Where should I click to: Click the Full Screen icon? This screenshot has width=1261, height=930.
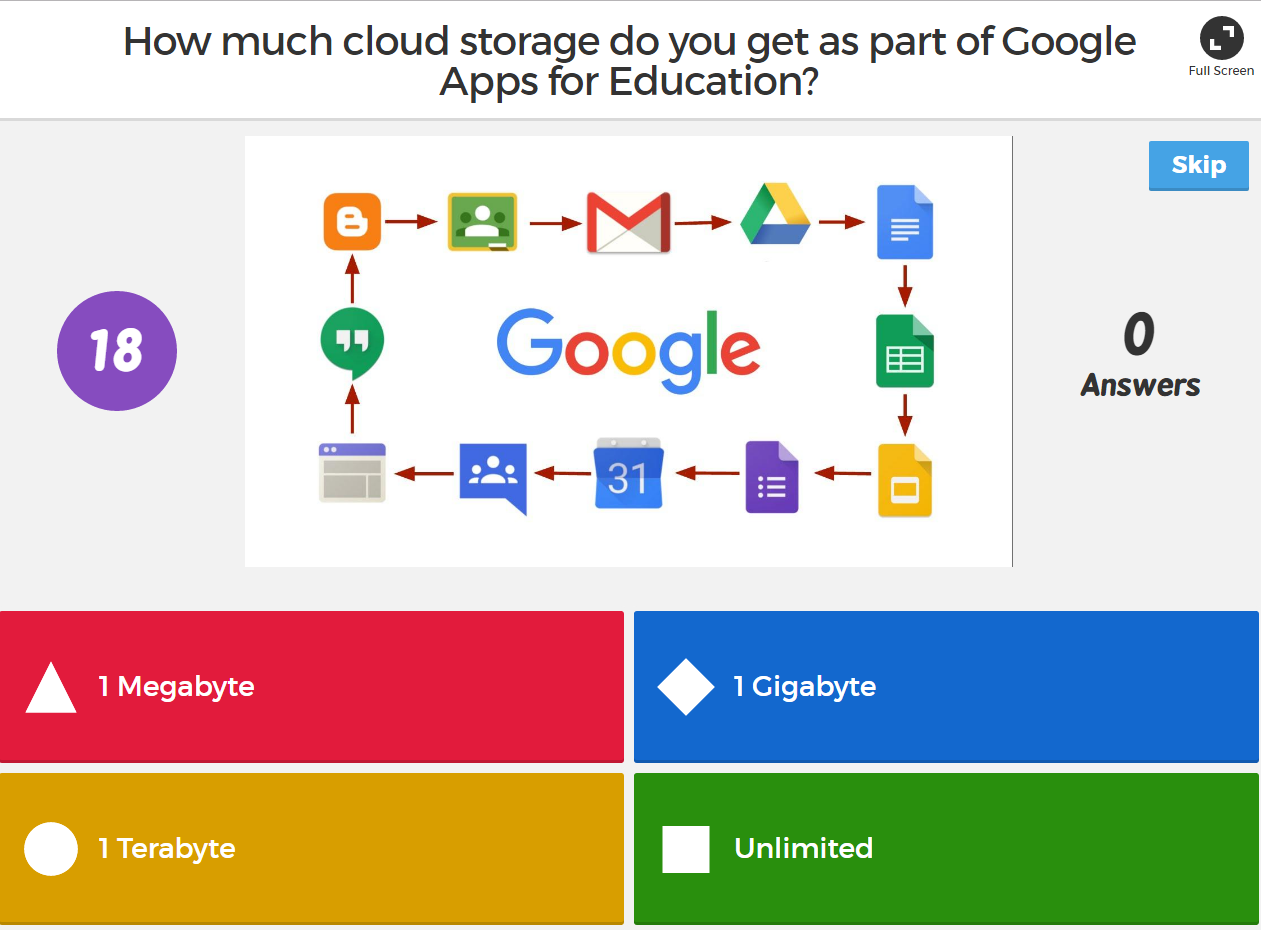(1221, 40)
